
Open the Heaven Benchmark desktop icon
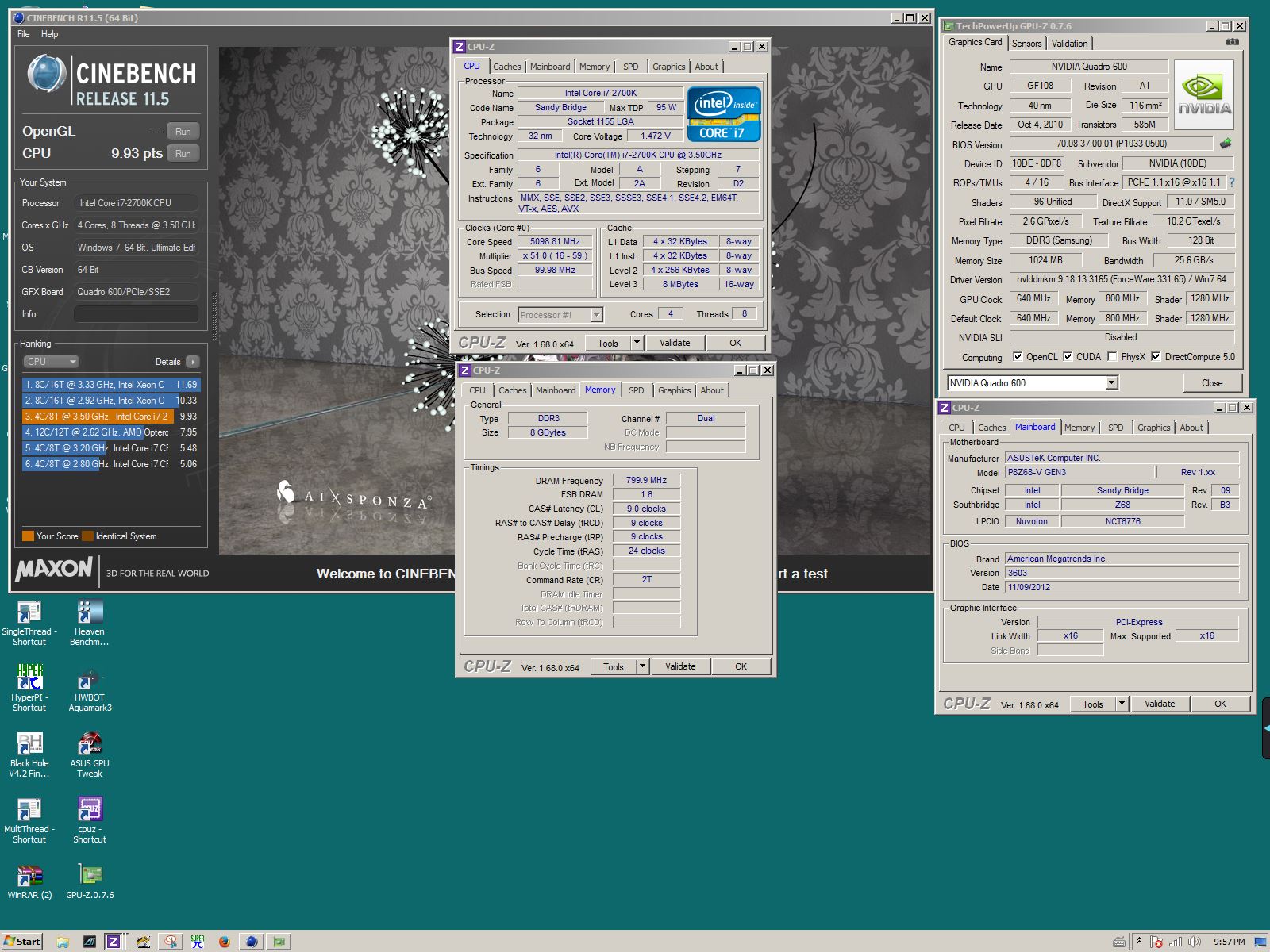90,623
